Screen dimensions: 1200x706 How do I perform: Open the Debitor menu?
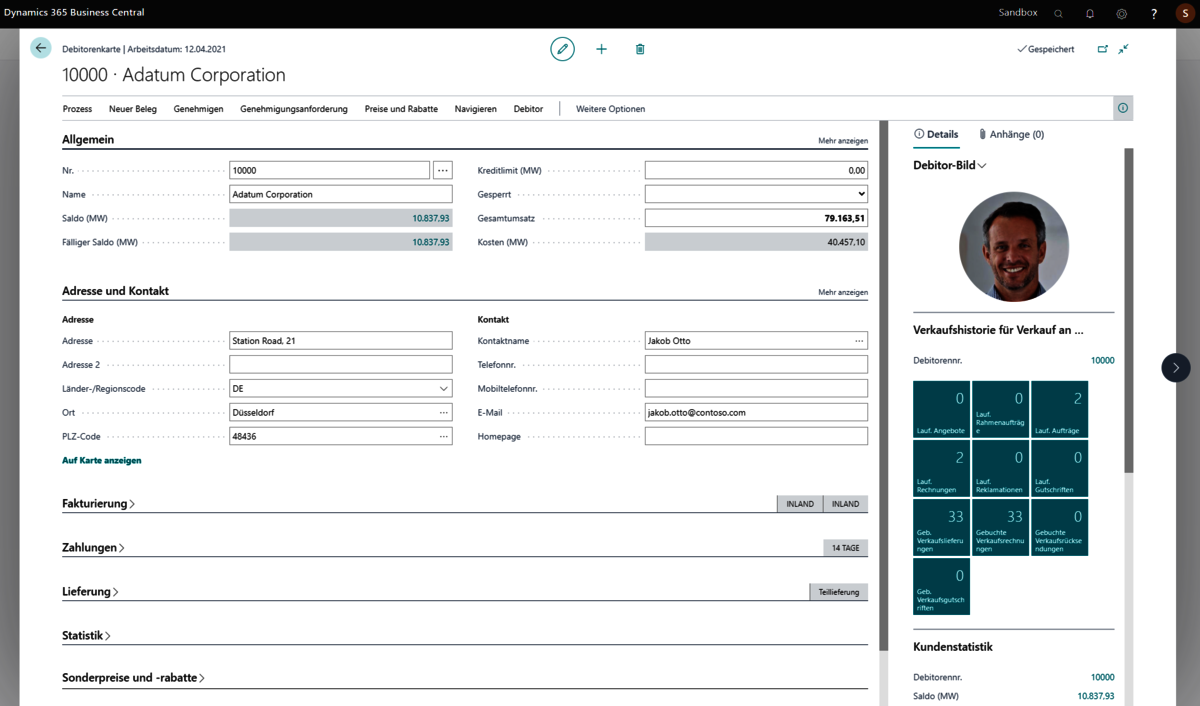[528, 109]
